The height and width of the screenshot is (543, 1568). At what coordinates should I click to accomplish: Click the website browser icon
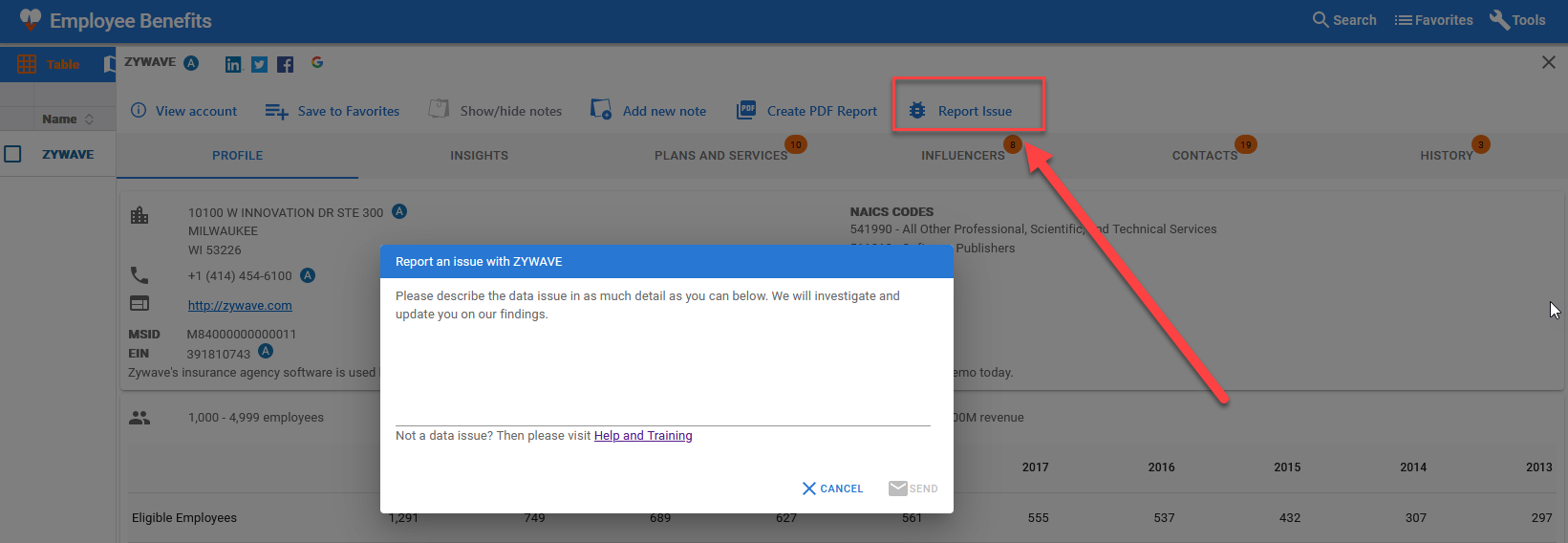pyautogui.click(x=140, y=304)
